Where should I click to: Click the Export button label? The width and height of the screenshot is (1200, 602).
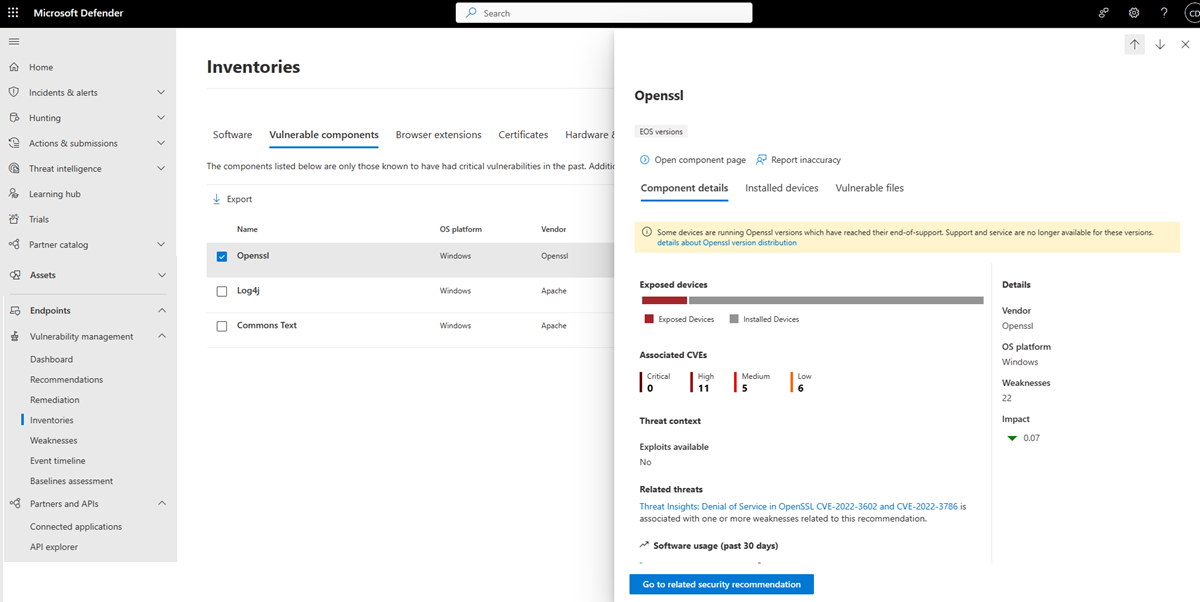tap(239, 199)
